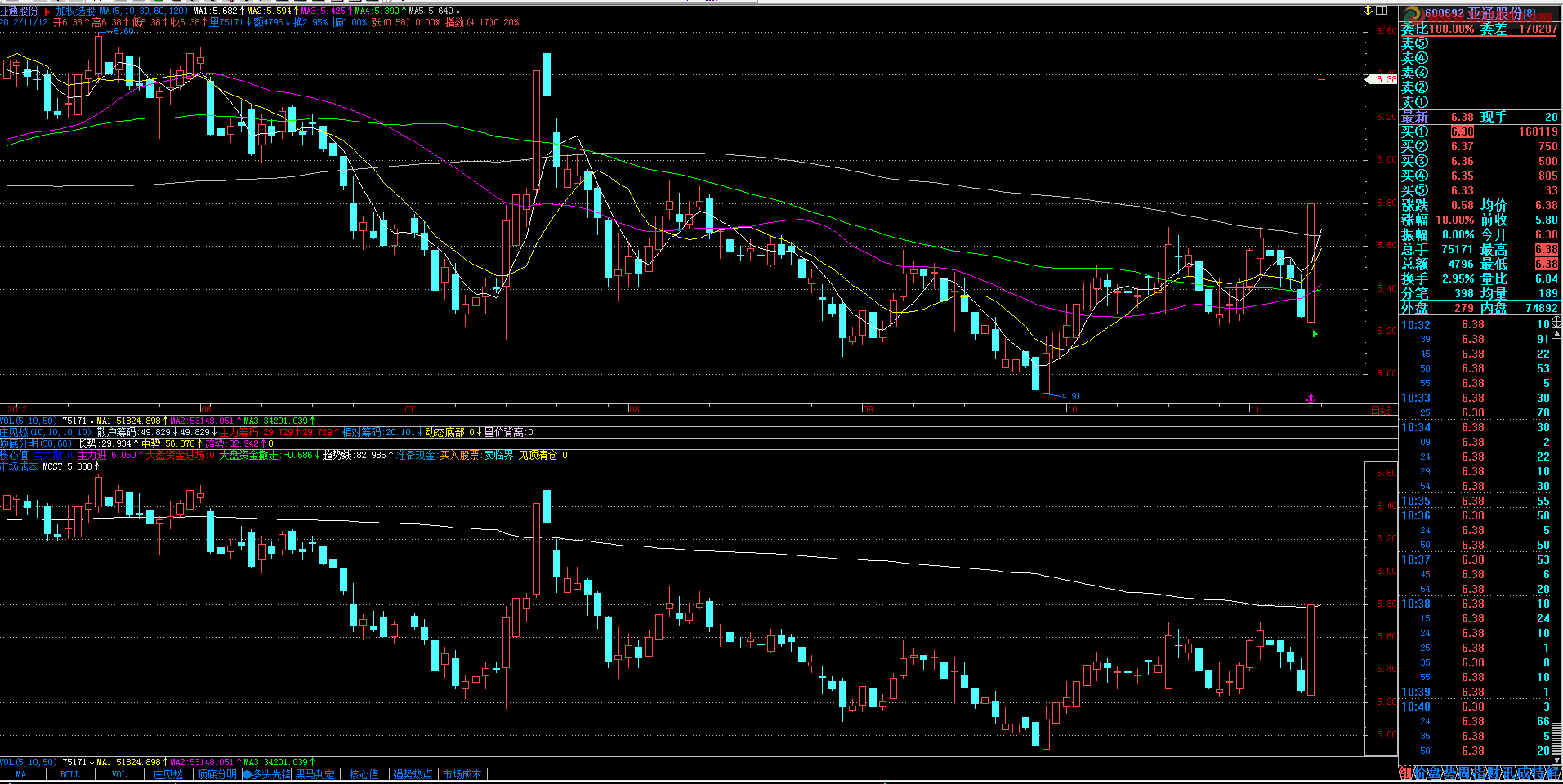1563x784 pixels.
Task: Click the 总手 75171 value
Action: pyautogui.click(x=1458, y=249)
